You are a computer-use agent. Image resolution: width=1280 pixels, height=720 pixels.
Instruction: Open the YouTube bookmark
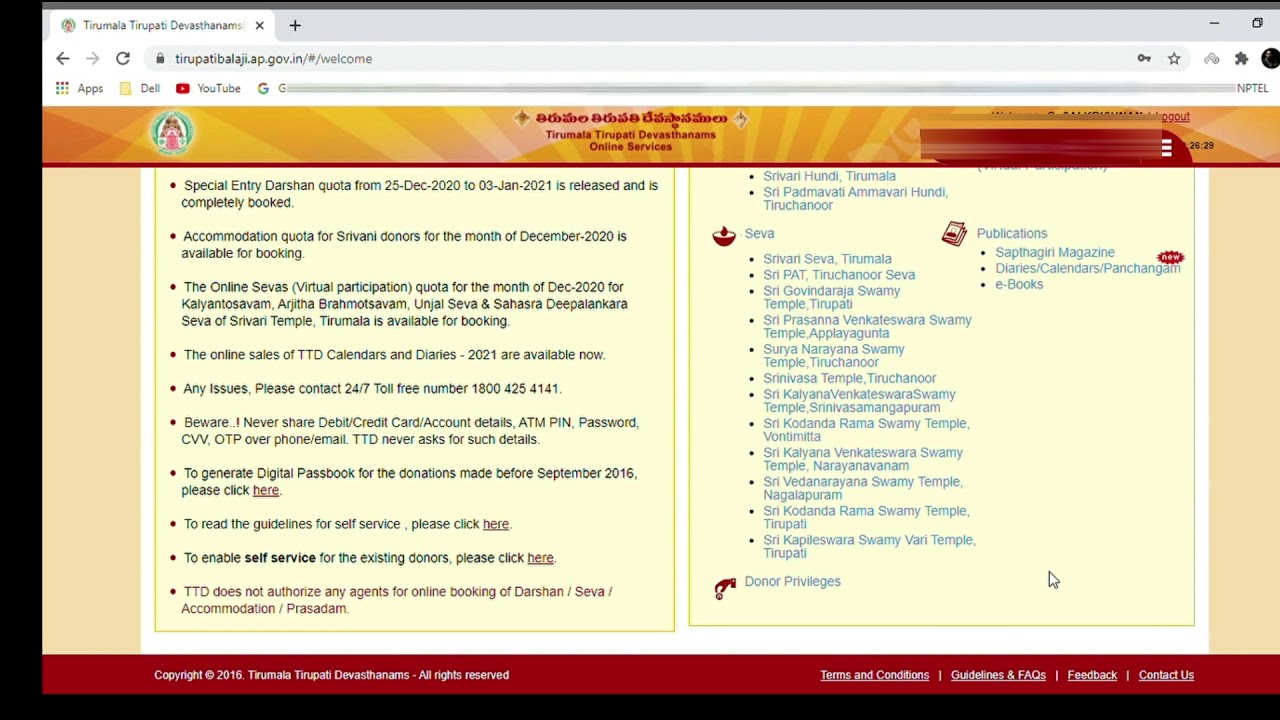click(x=208, y=88)
